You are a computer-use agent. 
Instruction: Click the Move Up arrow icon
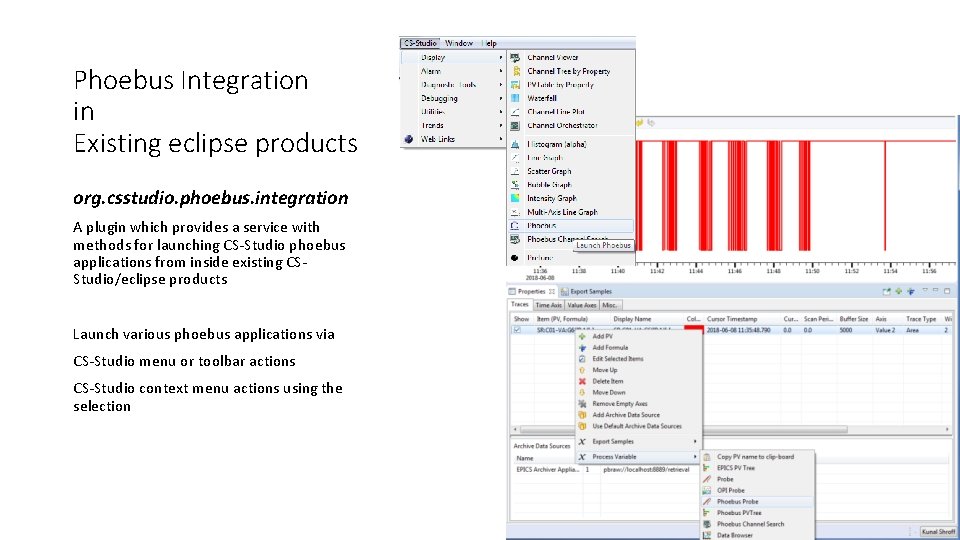click(x=582, y=370)
